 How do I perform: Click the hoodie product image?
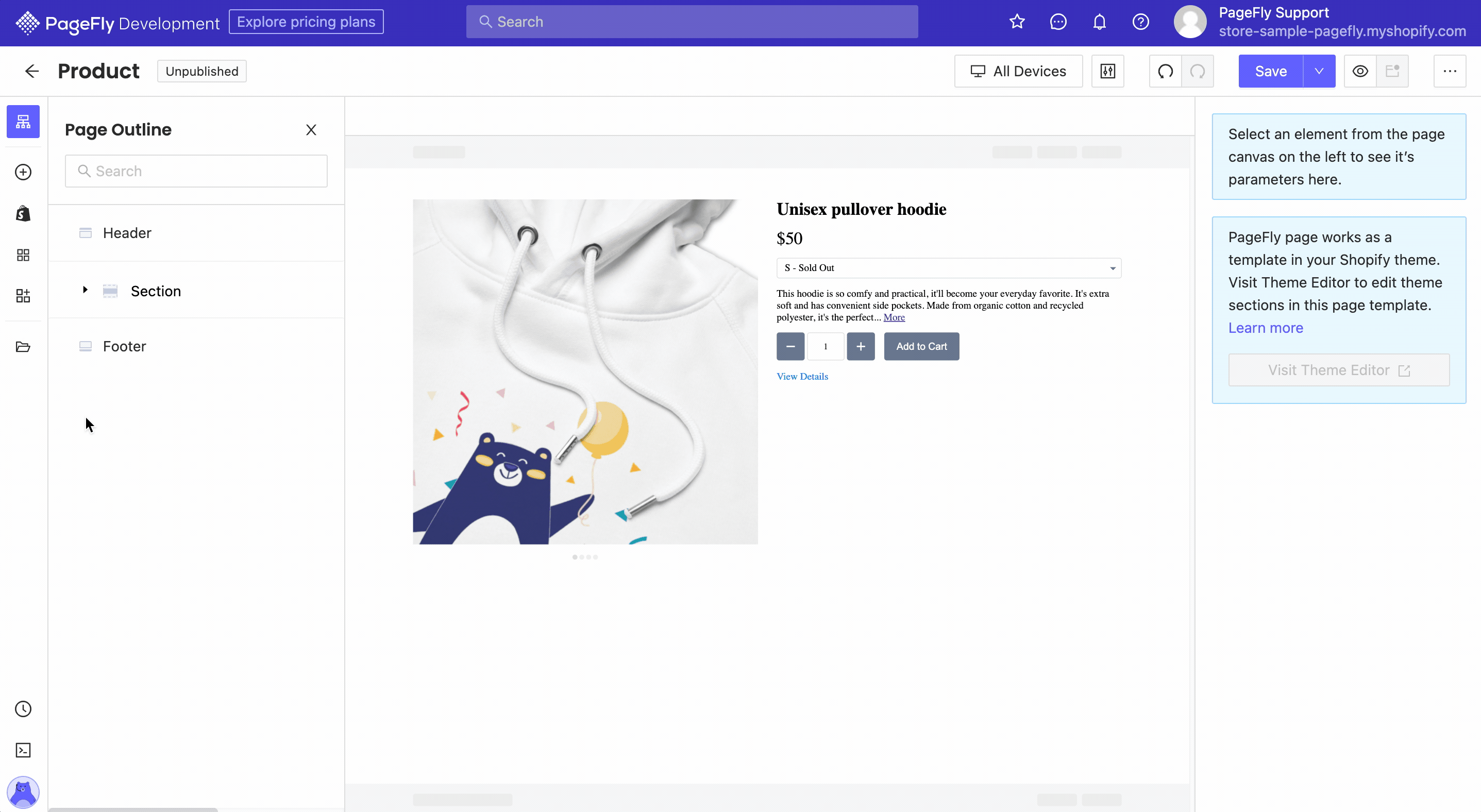point(585,372)
